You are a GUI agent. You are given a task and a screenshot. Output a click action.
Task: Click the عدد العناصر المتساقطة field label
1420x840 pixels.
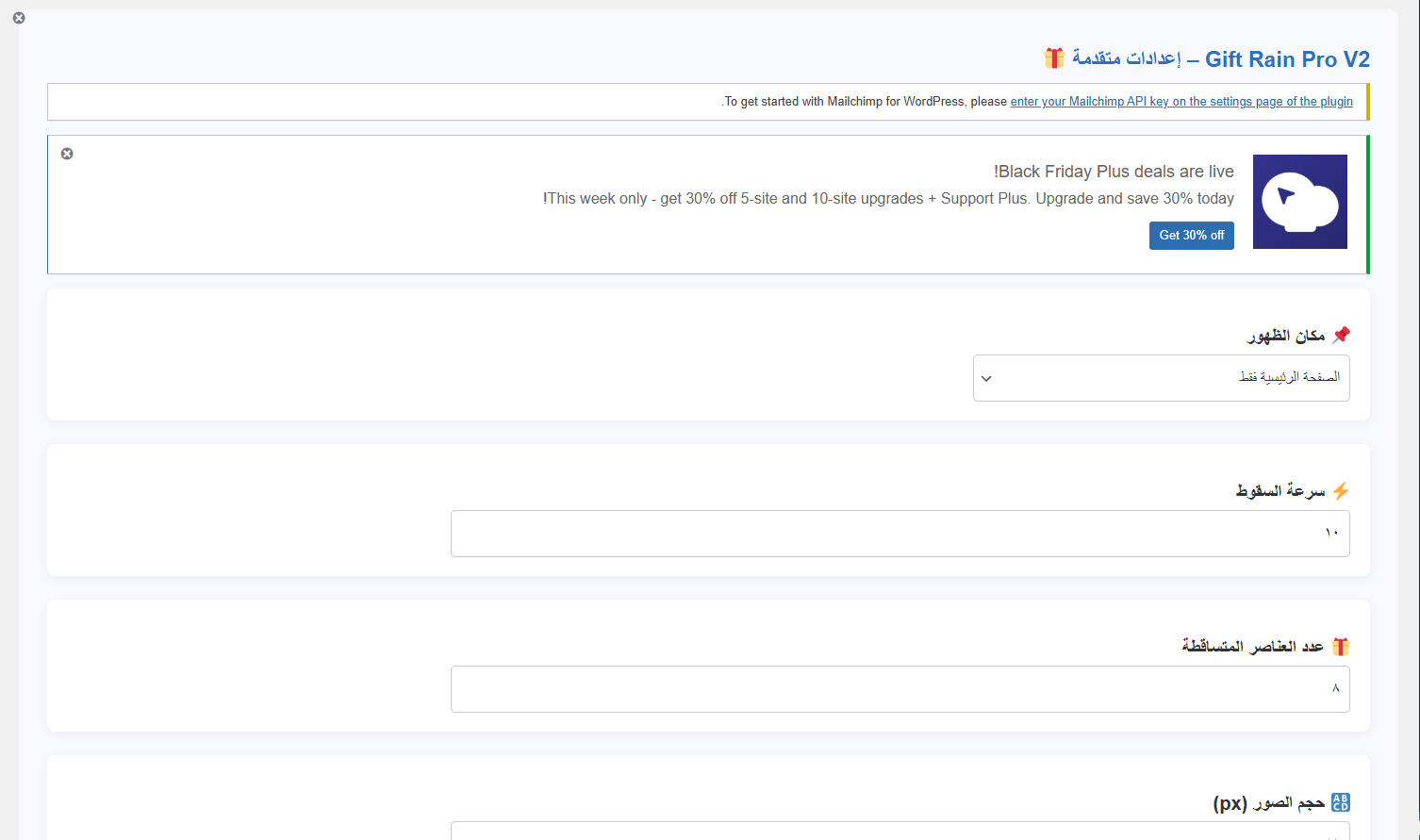pyautogui.click(x=1252, y=647)
